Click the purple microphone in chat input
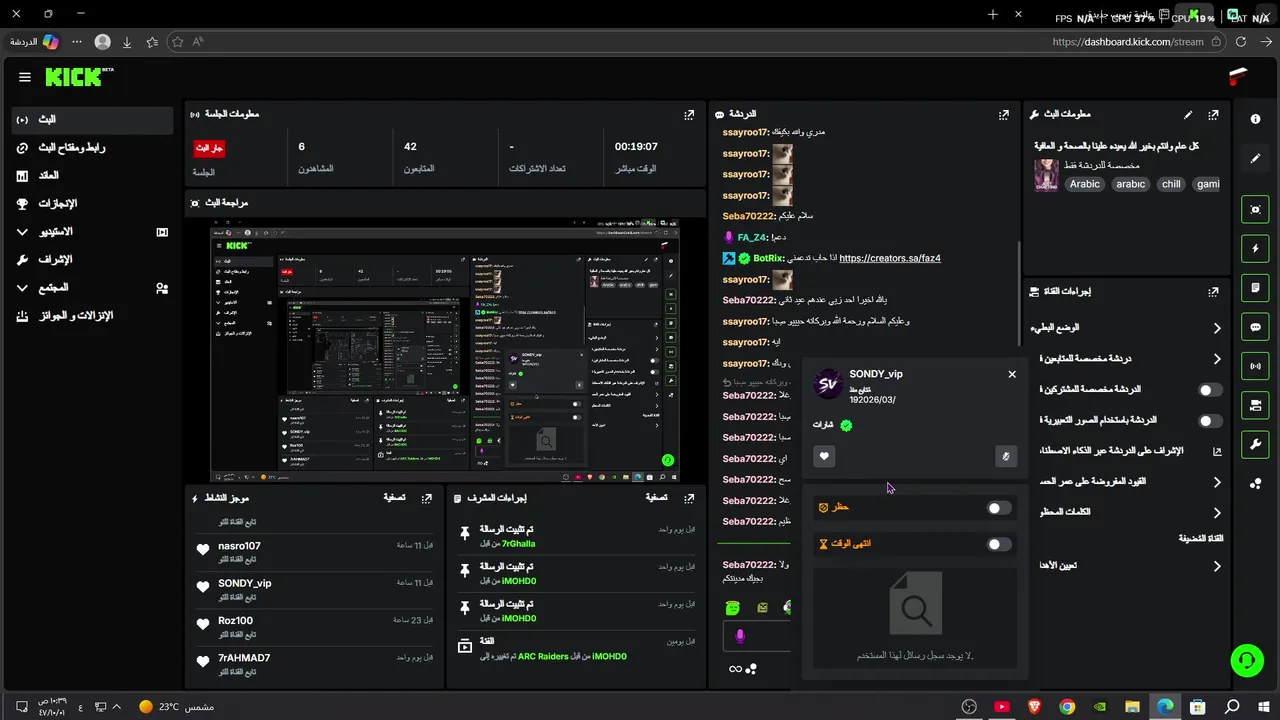The height and width of the screenshot is (720, 1280). click(x=741, y=636)
